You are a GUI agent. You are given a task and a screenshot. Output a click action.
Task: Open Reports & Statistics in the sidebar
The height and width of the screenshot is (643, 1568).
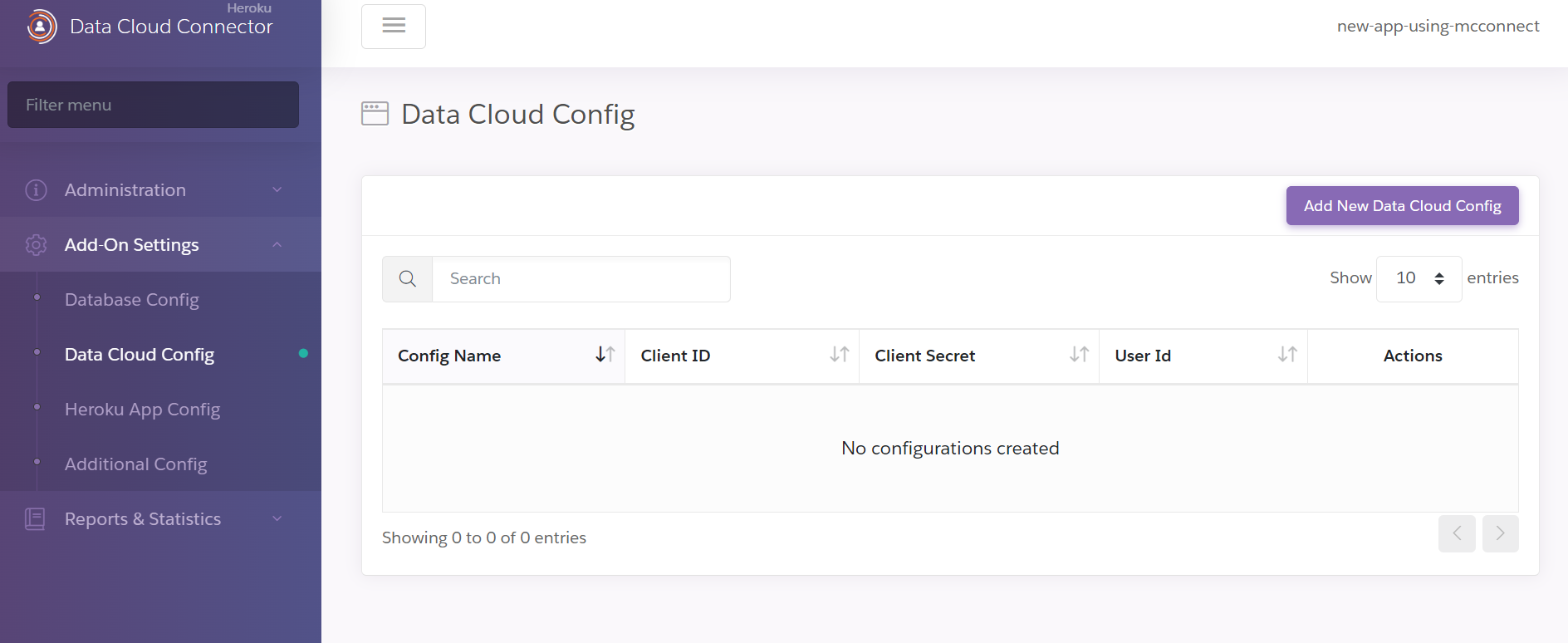click(160, 519)
